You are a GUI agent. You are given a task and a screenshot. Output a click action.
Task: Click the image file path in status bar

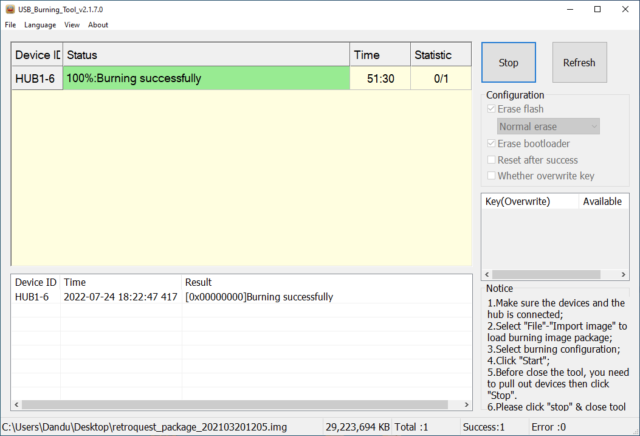pos(144,427)
